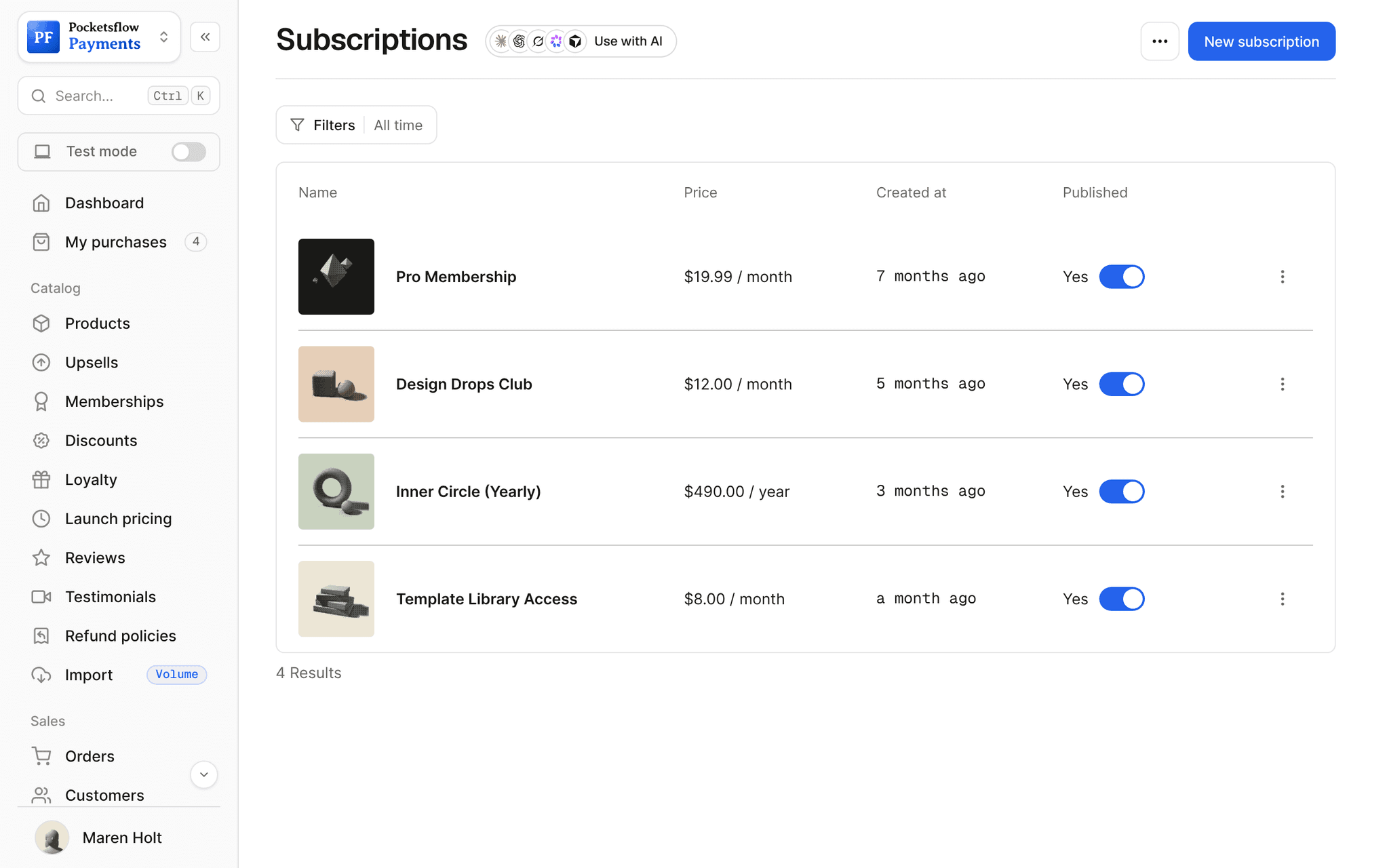Image resolution: width=1389 pixels, height=868 pixels.
Task: Open the Launch pricing clock icon
Action: click(41, 519)
